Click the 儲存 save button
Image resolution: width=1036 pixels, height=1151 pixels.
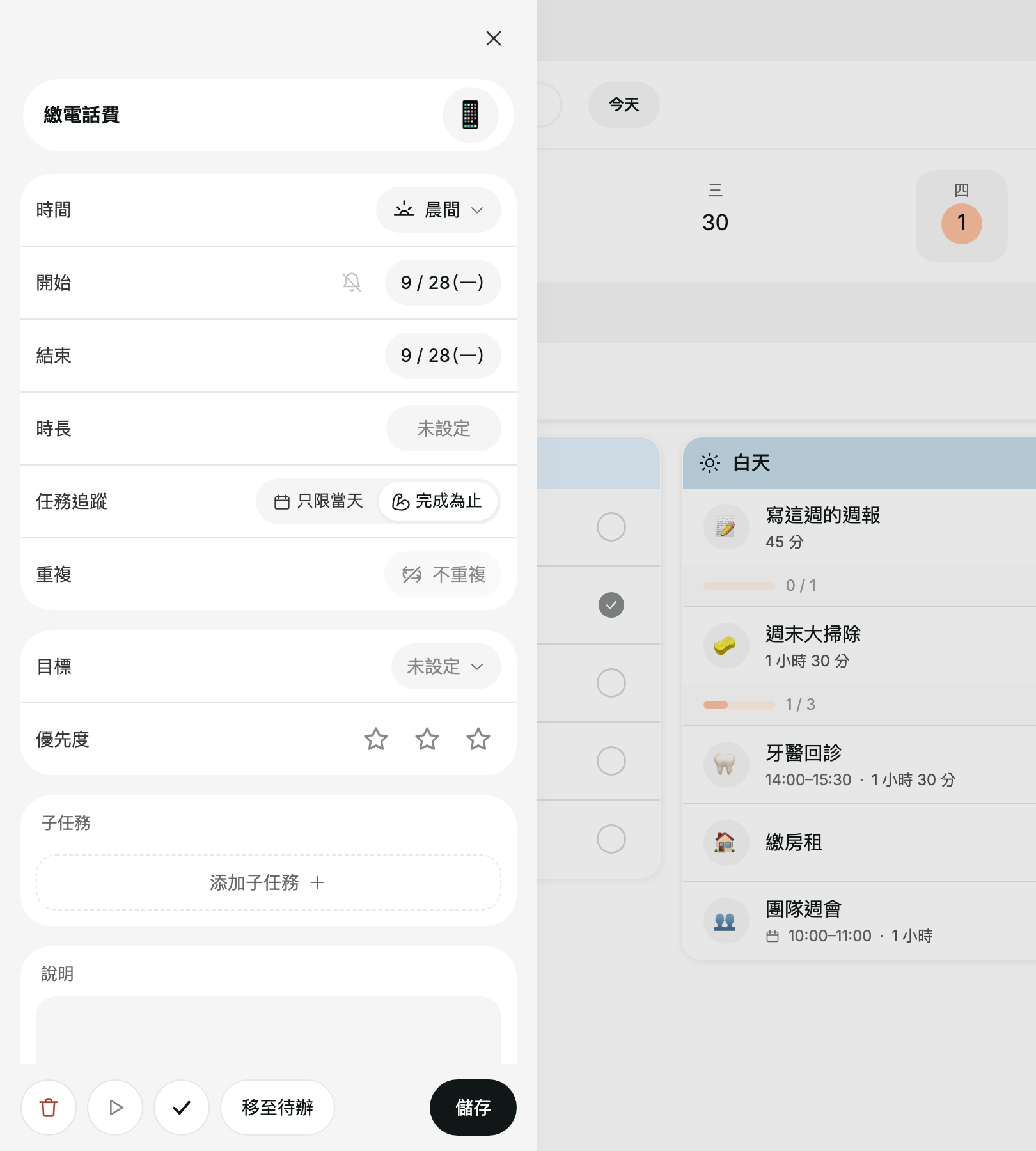tap(473, 1108)
